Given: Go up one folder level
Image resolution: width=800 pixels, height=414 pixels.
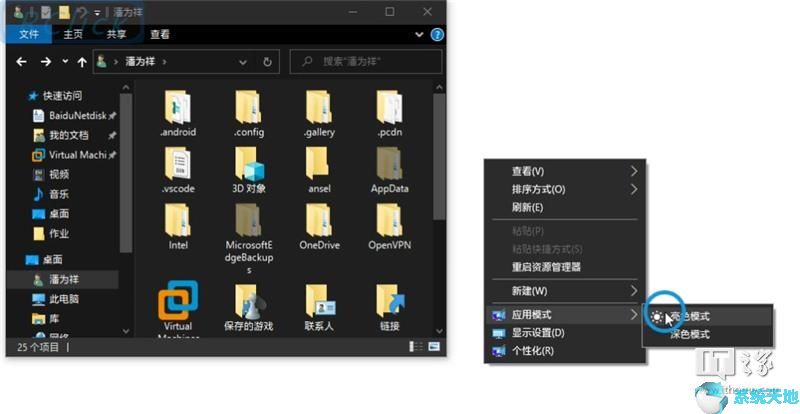Looking at the screenshot, I should [x=82, y=62].
